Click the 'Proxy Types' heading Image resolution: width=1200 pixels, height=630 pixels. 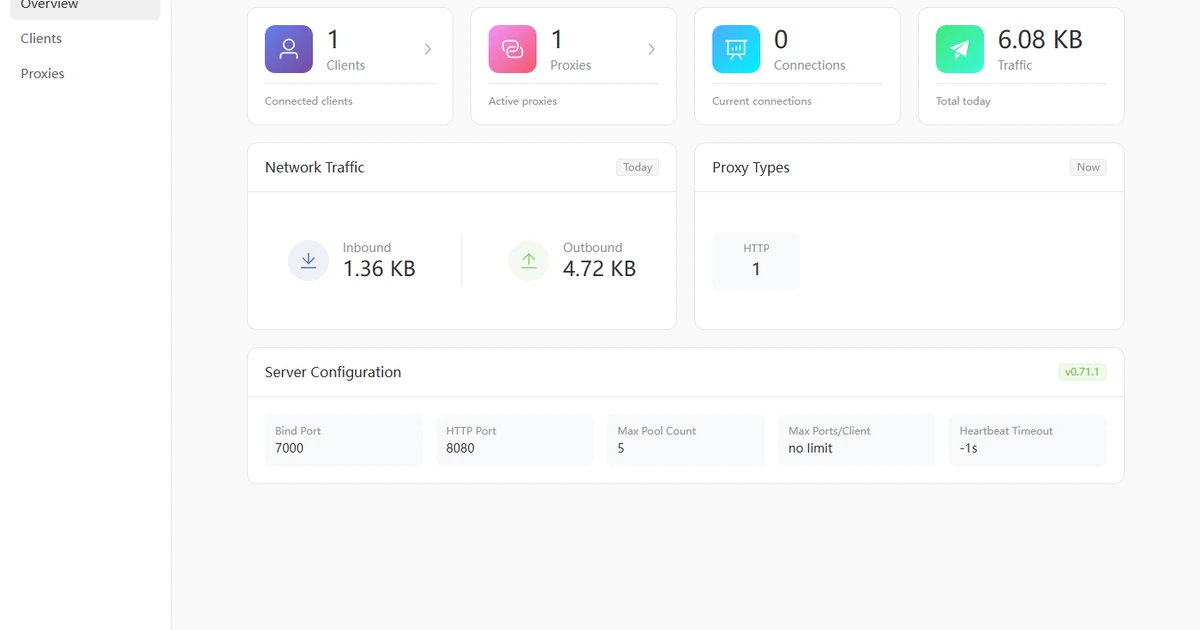(x=751, y=167)
